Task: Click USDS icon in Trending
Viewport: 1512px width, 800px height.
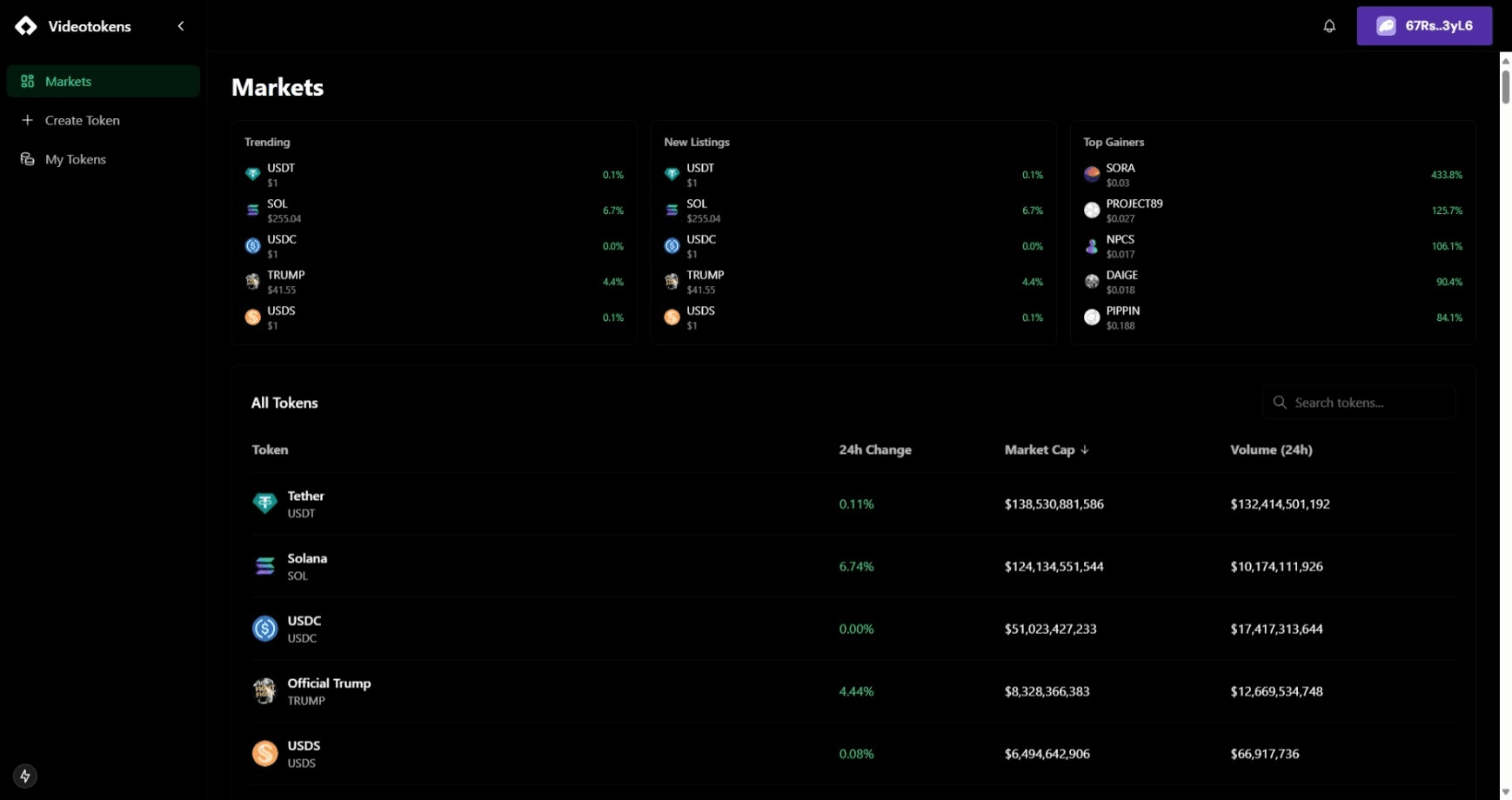Action: point(252,317)
